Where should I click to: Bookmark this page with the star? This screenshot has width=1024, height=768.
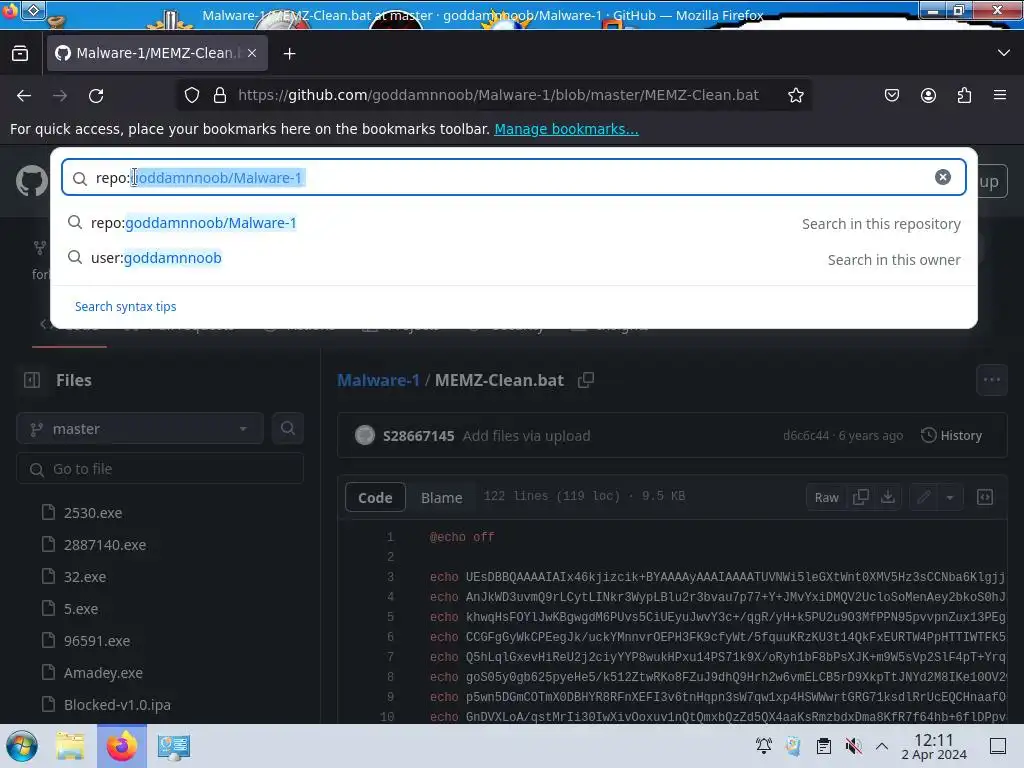coord(795,95)
